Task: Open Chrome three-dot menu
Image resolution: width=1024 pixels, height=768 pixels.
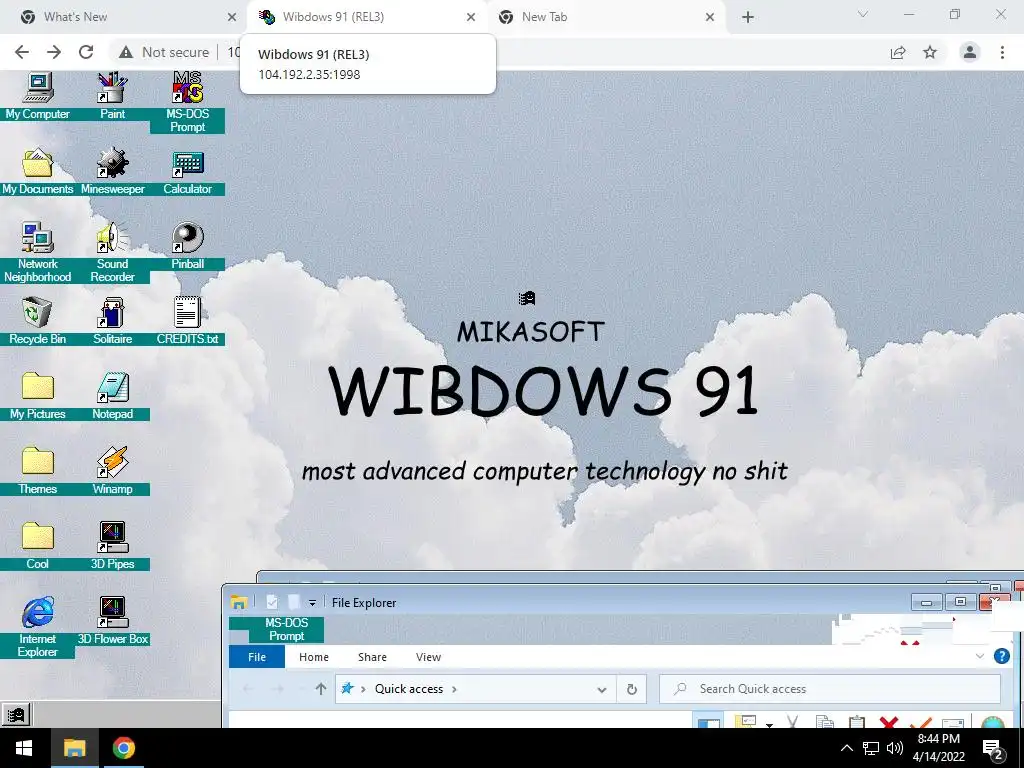Action: 1002,52
